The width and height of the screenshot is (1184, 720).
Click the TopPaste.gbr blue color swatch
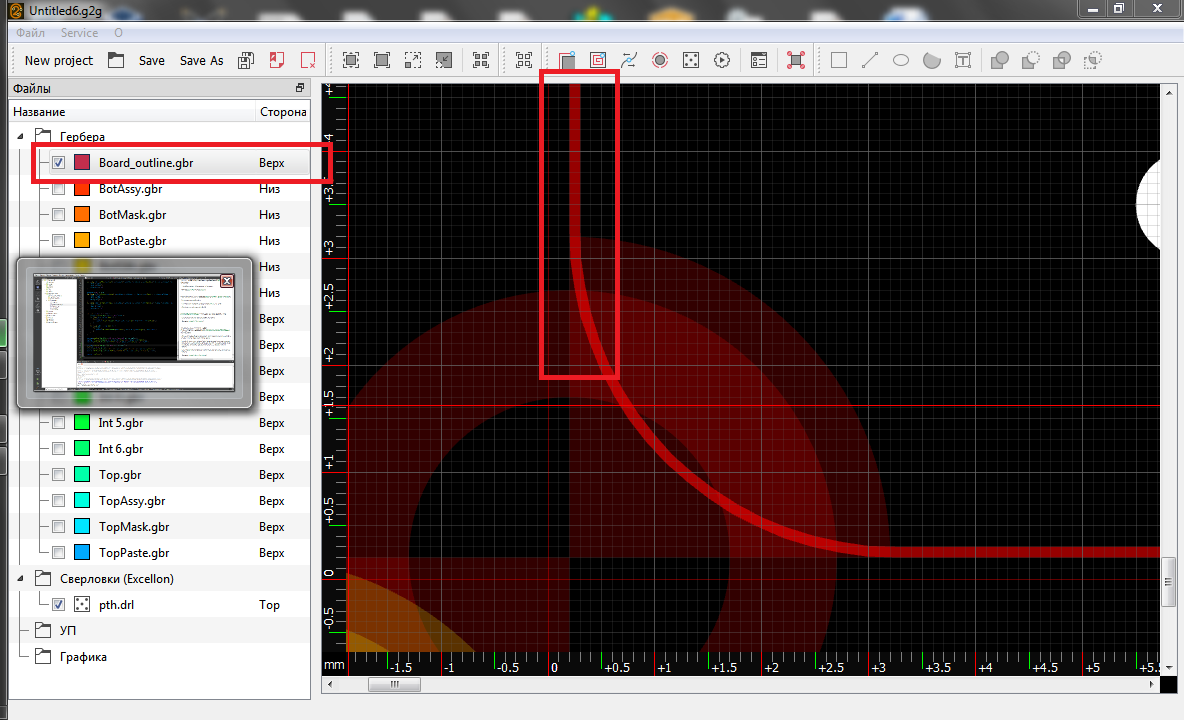(82, 553)
